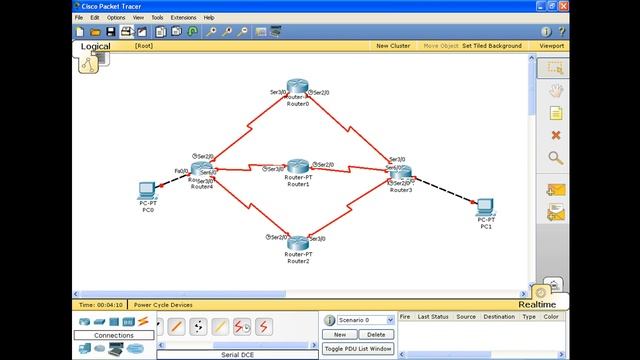The height and width of the screenshot is (360, 640).
Task: Pick the yellow Coaxial cable connection
Action: point(220,327)
